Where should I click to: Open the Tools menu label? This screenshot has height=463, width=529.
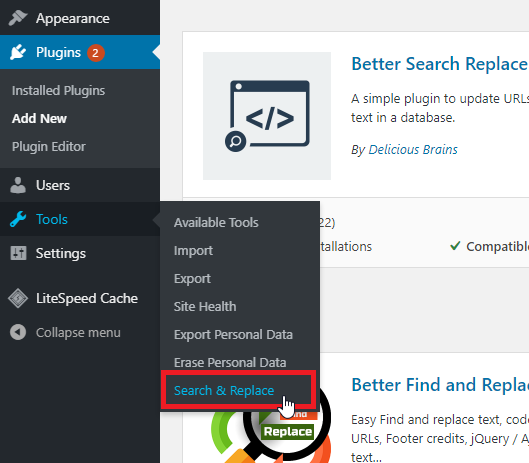click(52, 219)
